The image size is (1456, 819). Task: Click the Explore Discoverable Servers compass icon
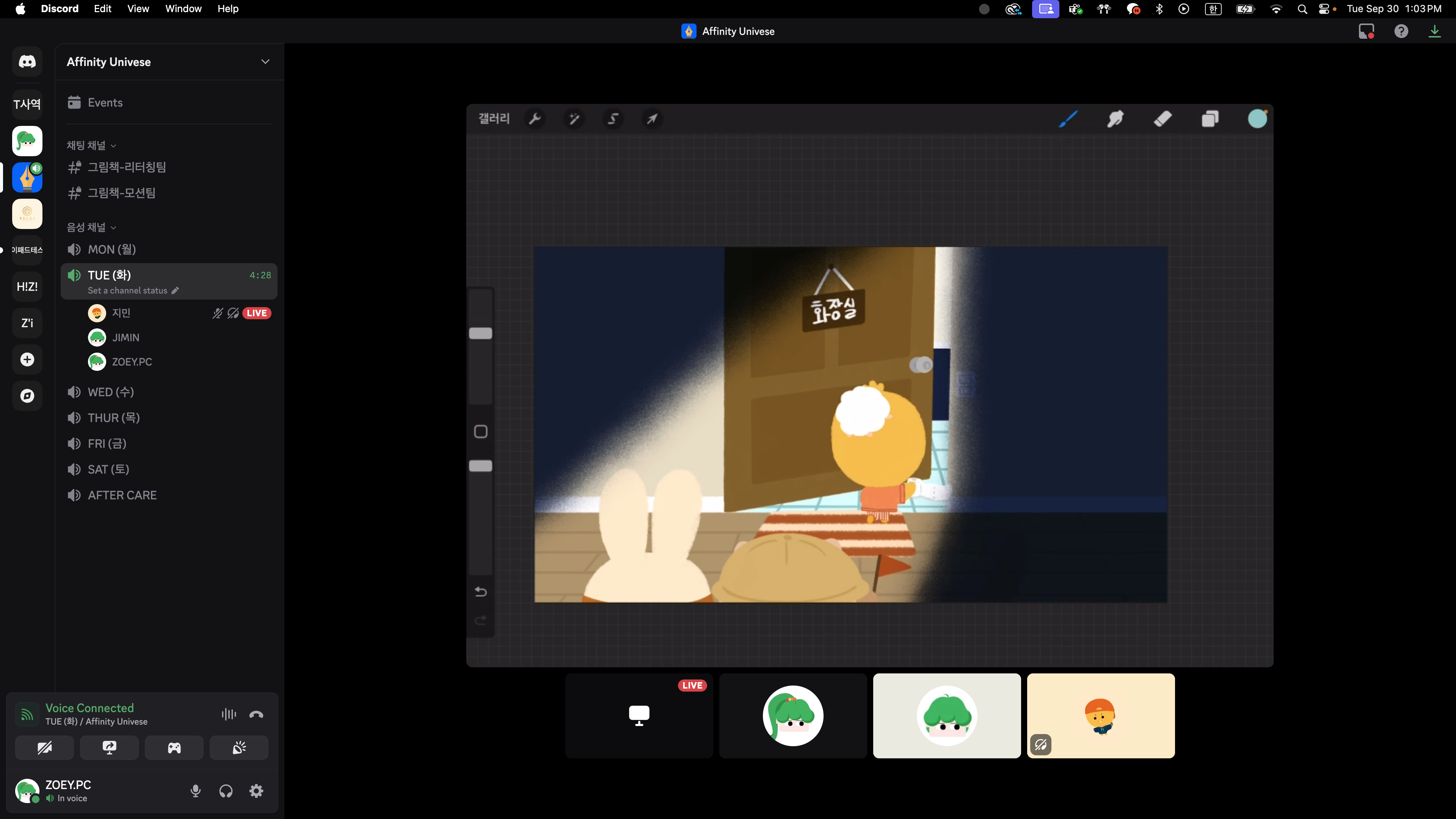[x=27, y=395]
